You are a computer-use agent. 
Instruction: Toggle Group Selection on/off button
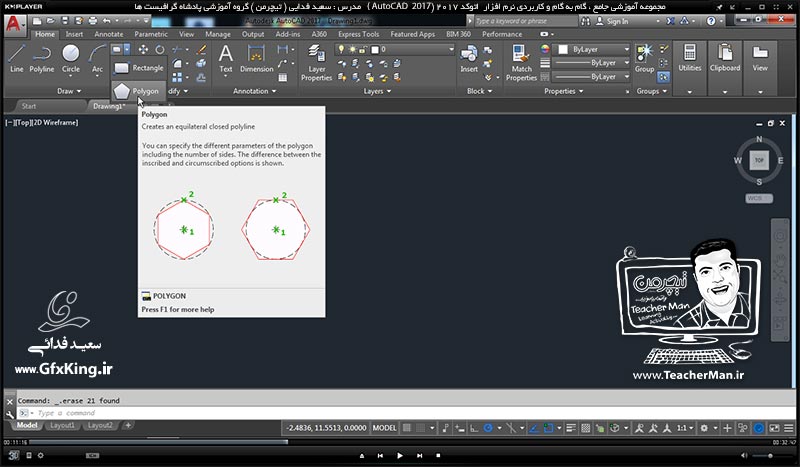[663, 77]
